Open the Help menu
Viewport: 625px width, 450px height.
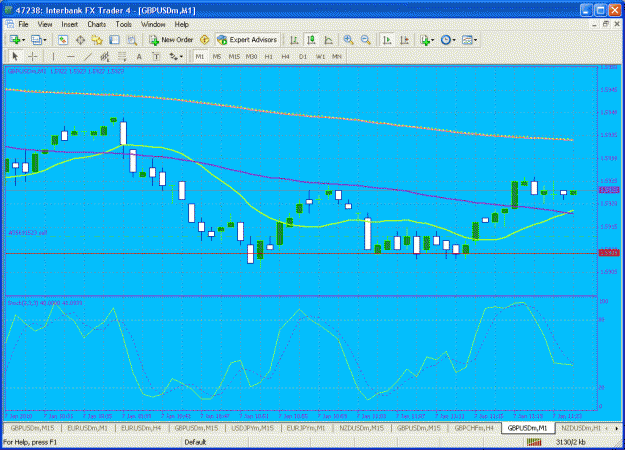point(181,24)
